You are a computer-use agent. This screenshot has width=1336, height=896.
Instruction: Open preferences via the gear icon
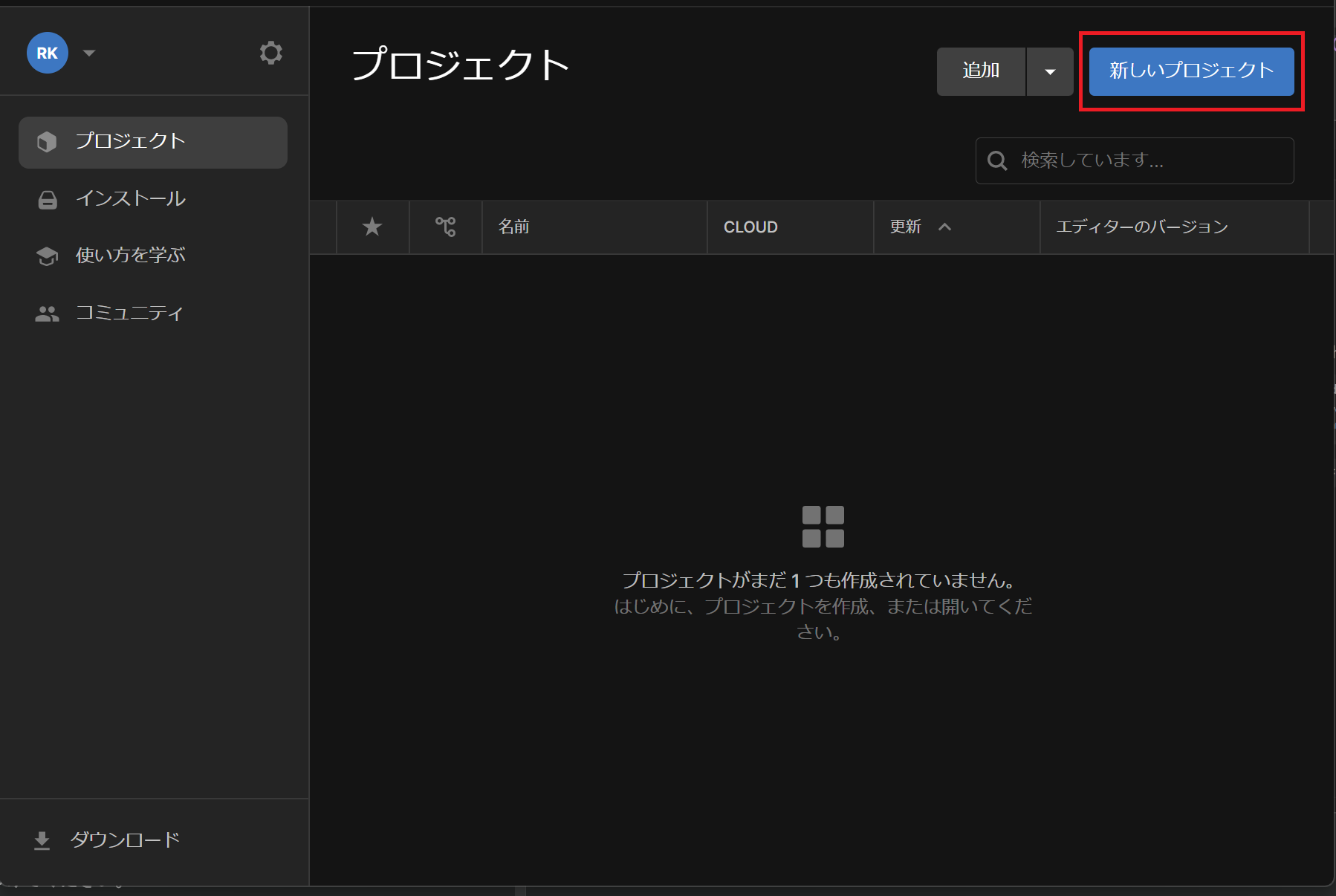pos(270,53)
